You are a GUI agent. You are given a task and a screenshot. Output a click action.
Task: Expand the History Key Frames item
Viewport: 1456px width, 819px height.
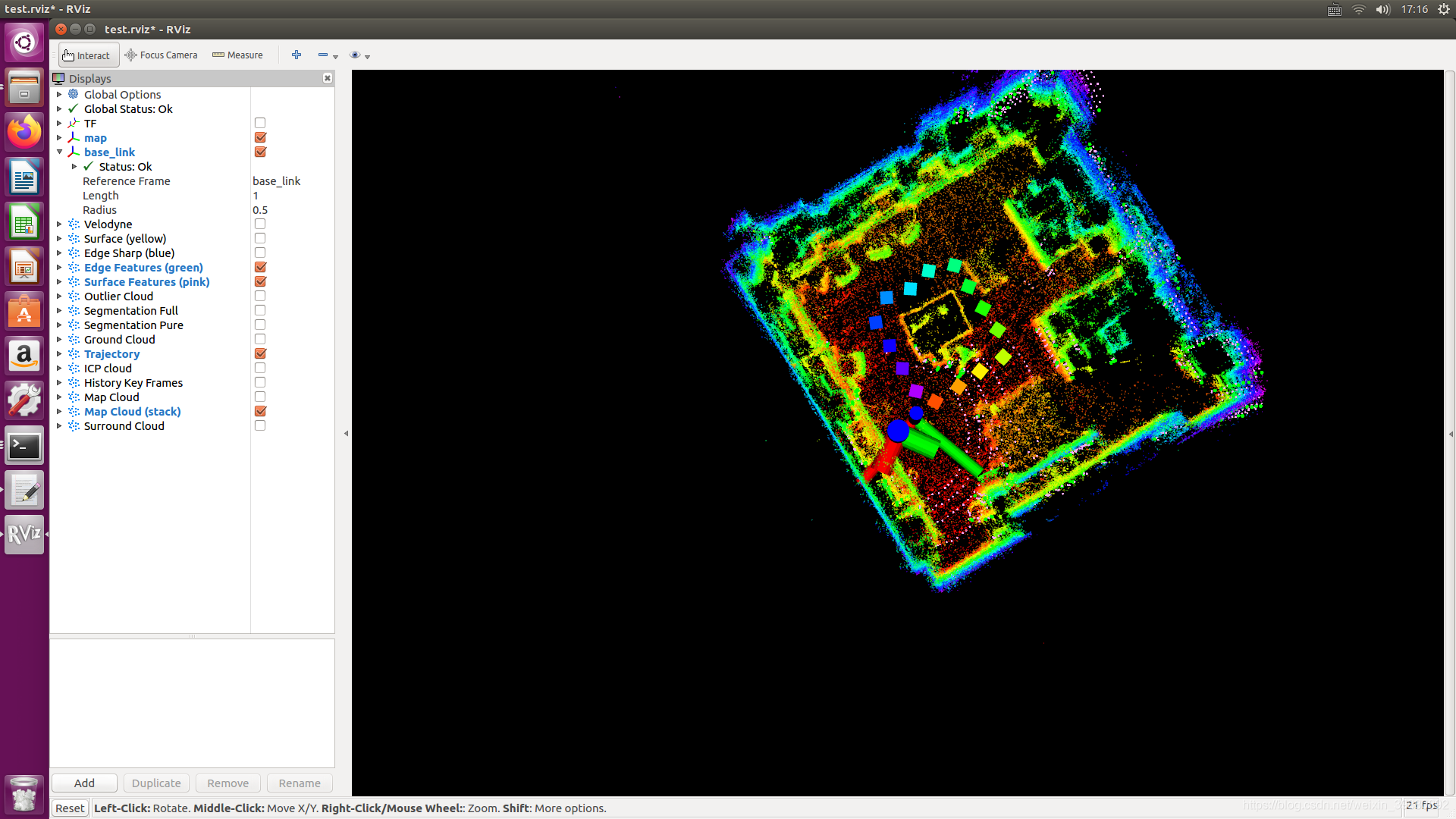[59, 382]
